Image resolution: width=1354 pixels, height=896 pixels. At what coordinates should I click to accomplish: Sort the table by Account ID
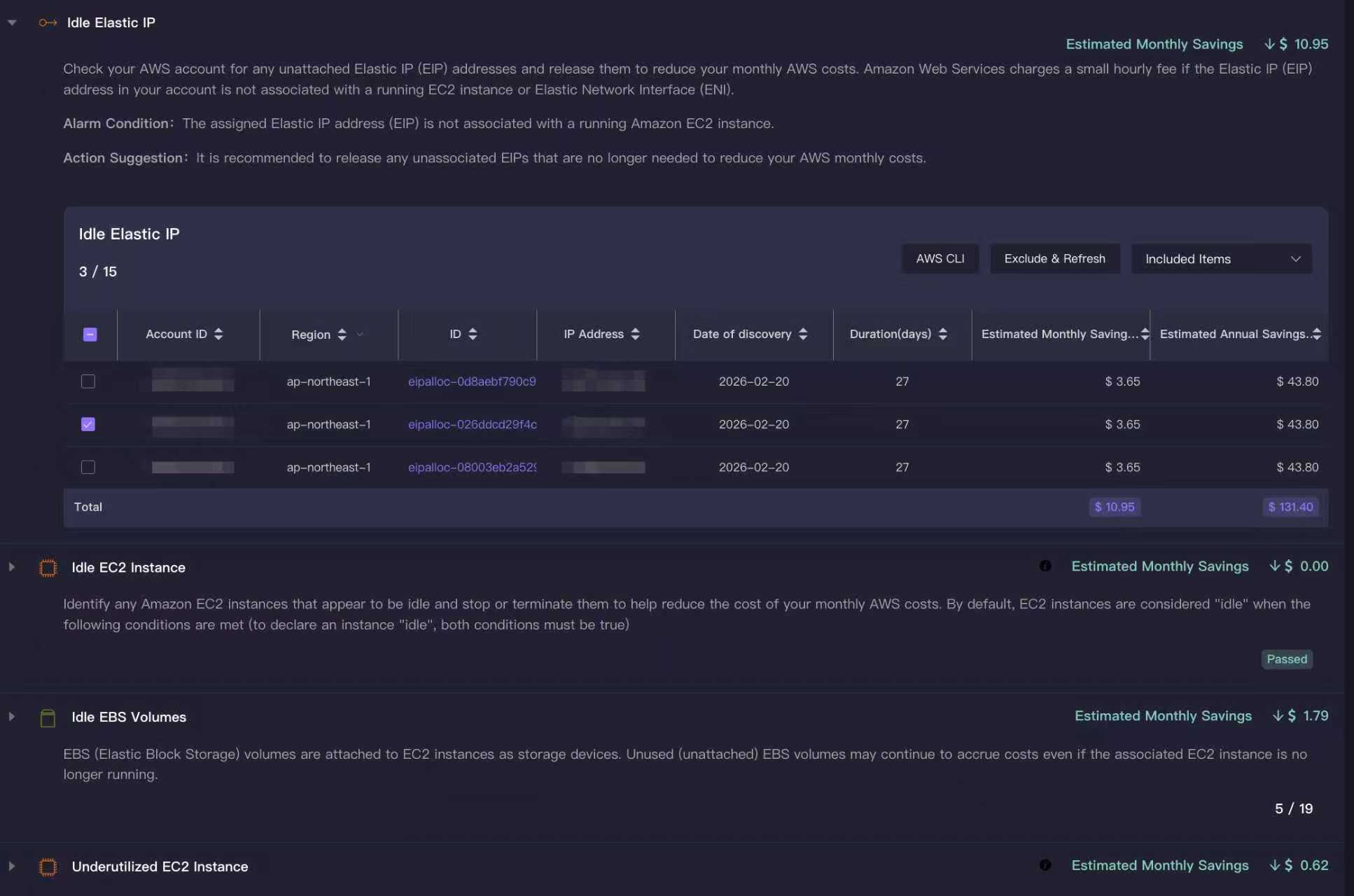click(217, 334)
